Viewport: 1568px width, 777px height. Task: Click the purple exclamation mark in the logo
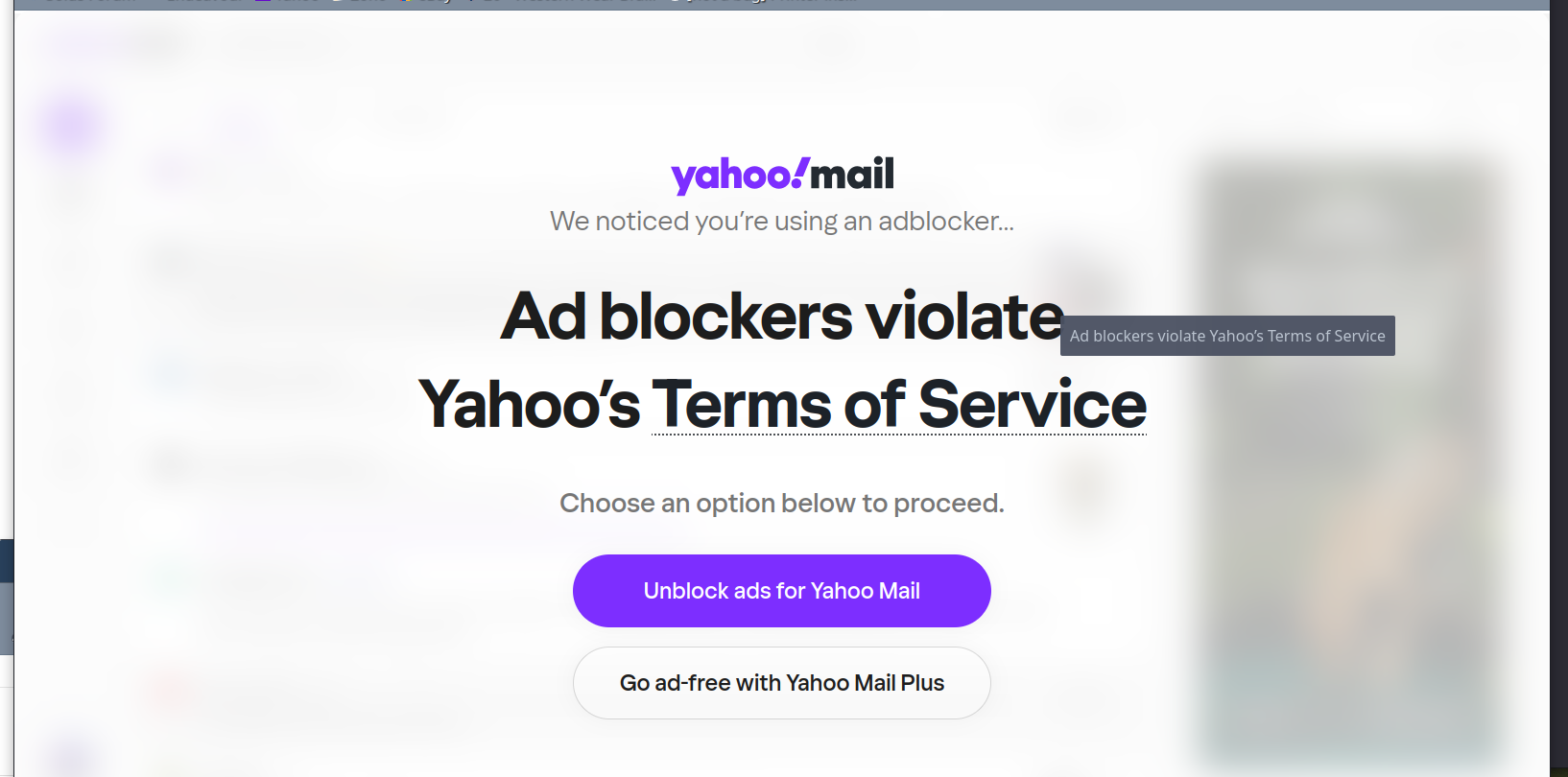800,172
